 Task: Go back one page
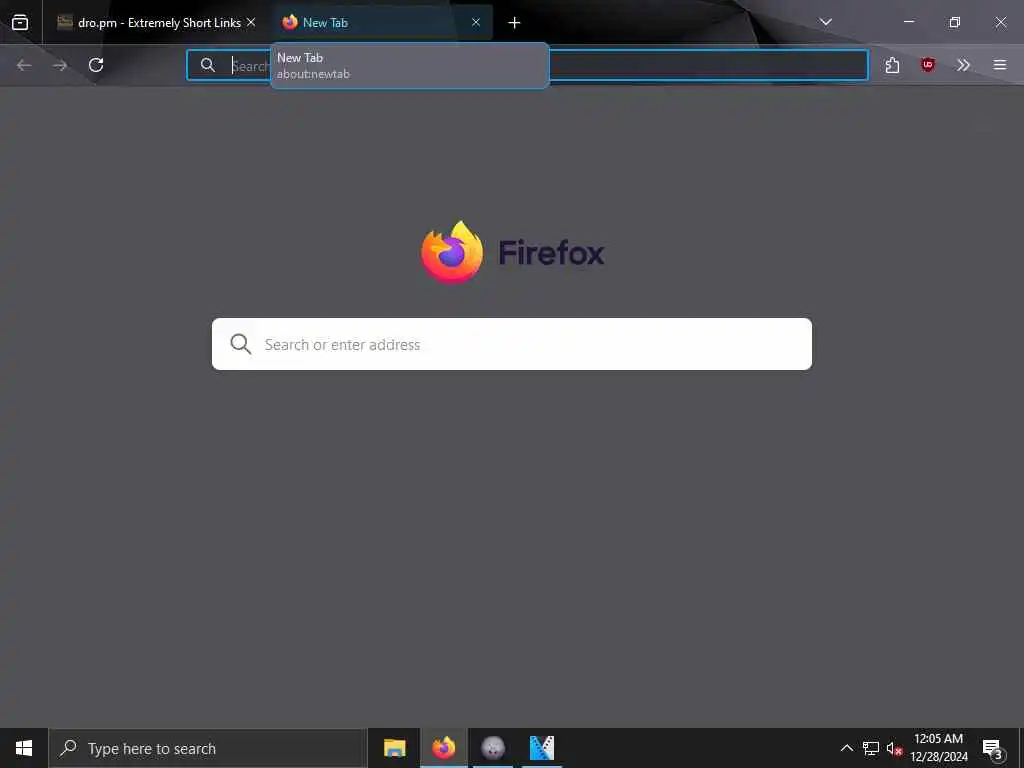point(24,65)
